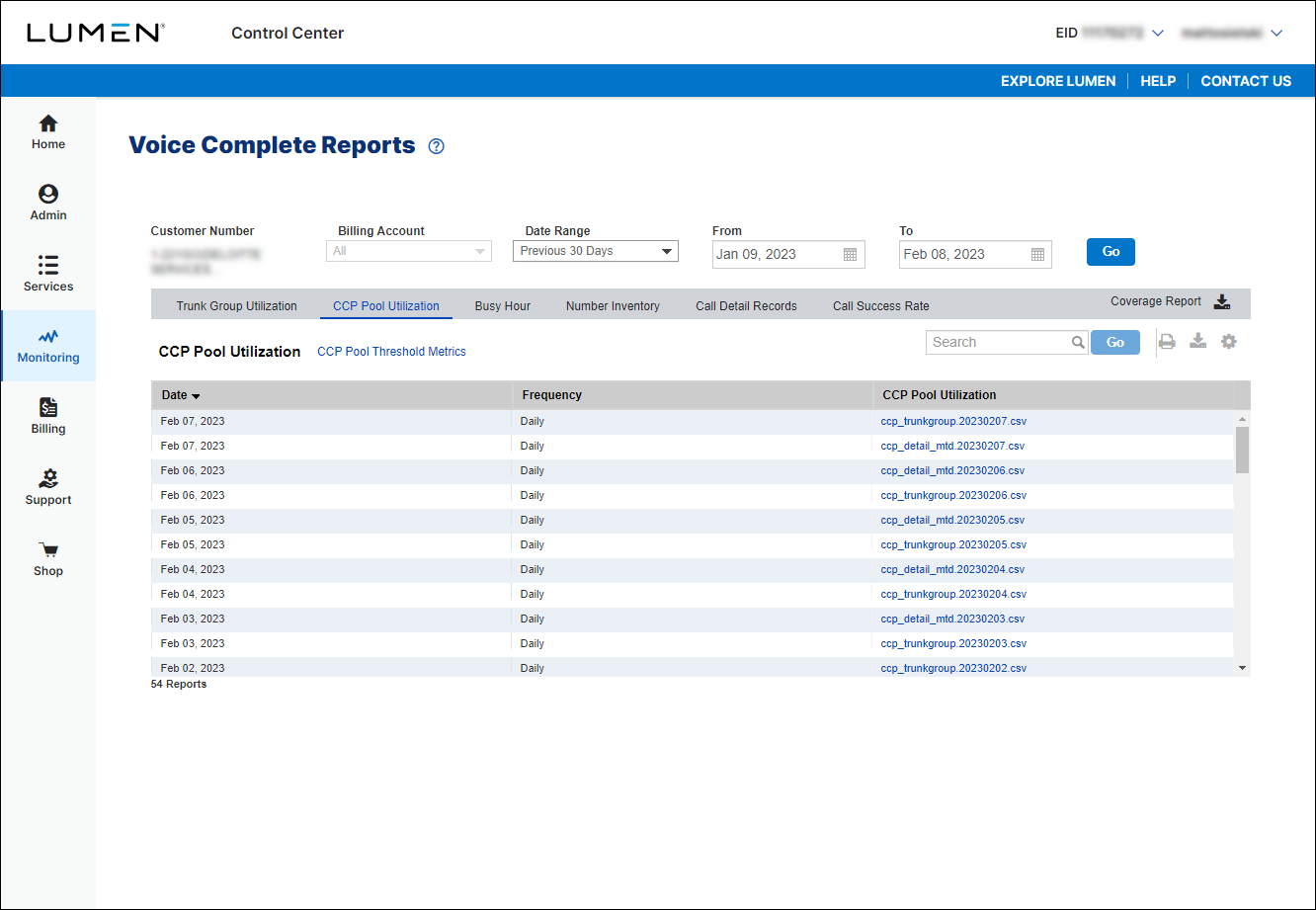Open the Number Inventory tab

613,306
